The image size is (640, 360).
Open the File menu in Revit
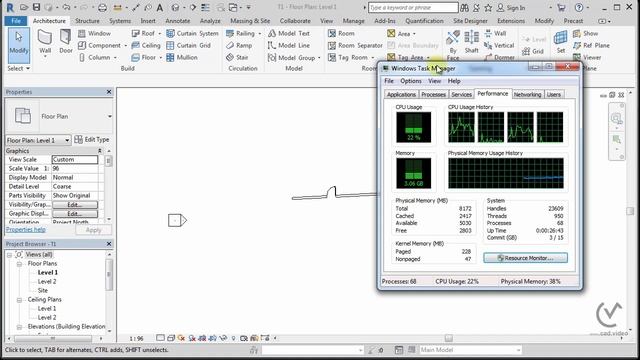pos(16,20)
